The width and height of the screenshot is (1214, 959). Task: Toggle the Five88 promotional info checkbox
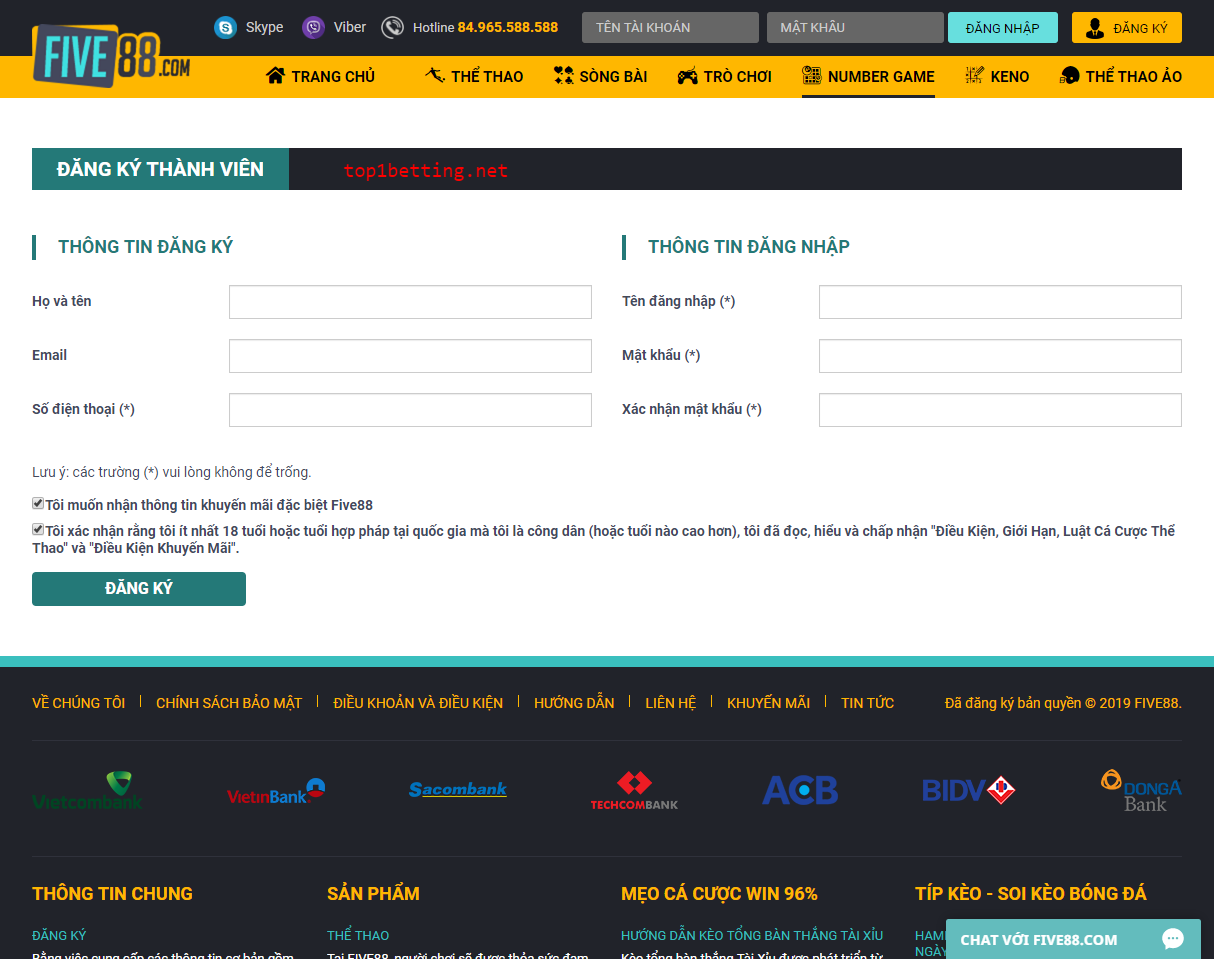(x=38, y=504)
